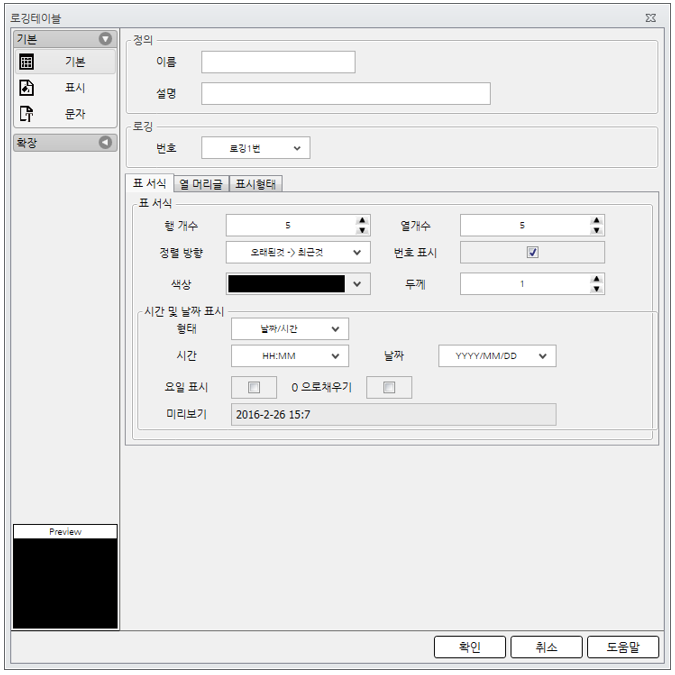Collapse the 기본 panel arrow
The height and width of the screenshot is (675, 675).
tap(105, 39)
